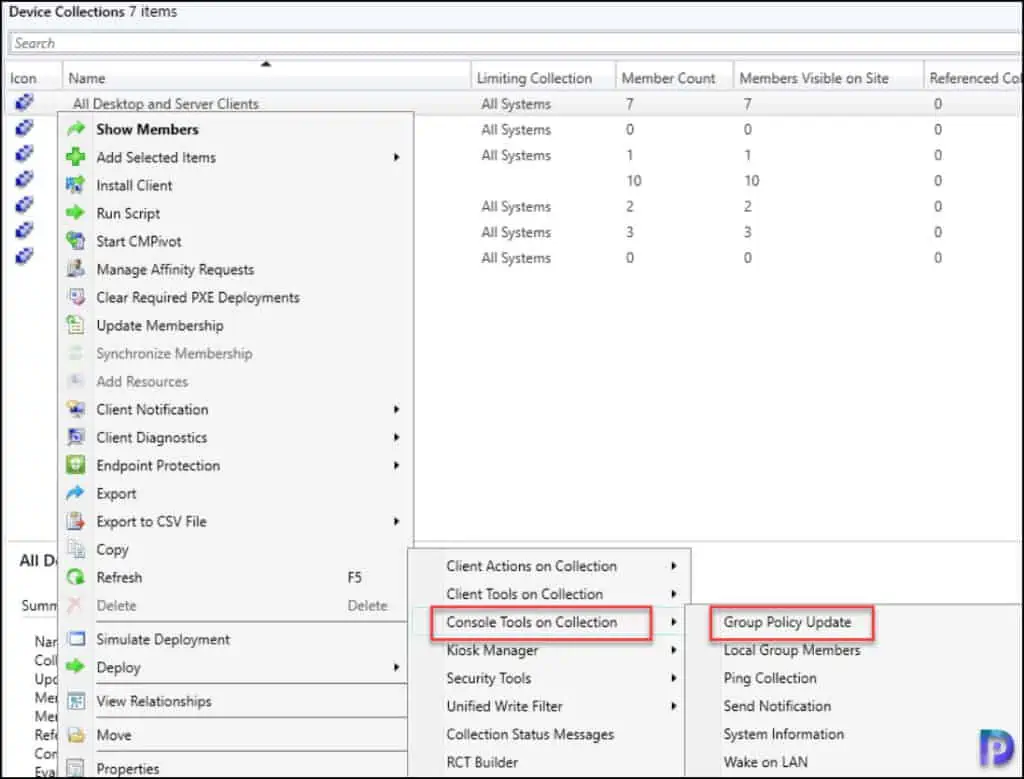Click the Show Members green arrow icon
The image size is (1024, 779).
[76, 129]
